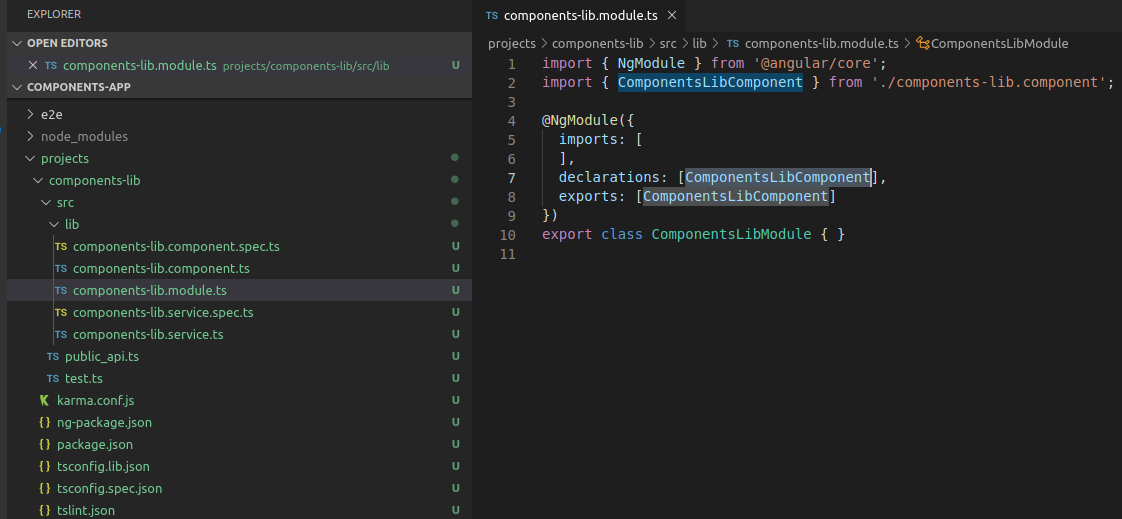The image size is (1122, 519).
Task: Close the components-lib.module.ts editor tab
Action: coord(671,15)
